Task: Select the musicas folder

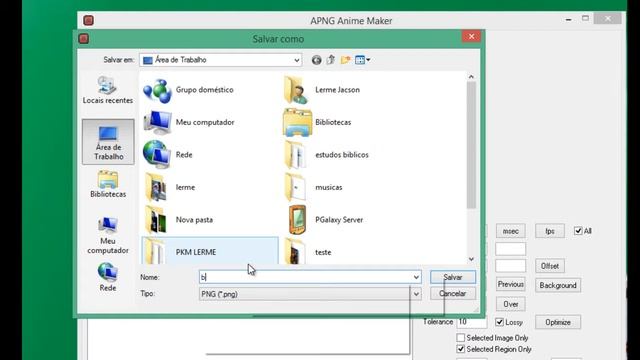Action: tap(313, 187)
